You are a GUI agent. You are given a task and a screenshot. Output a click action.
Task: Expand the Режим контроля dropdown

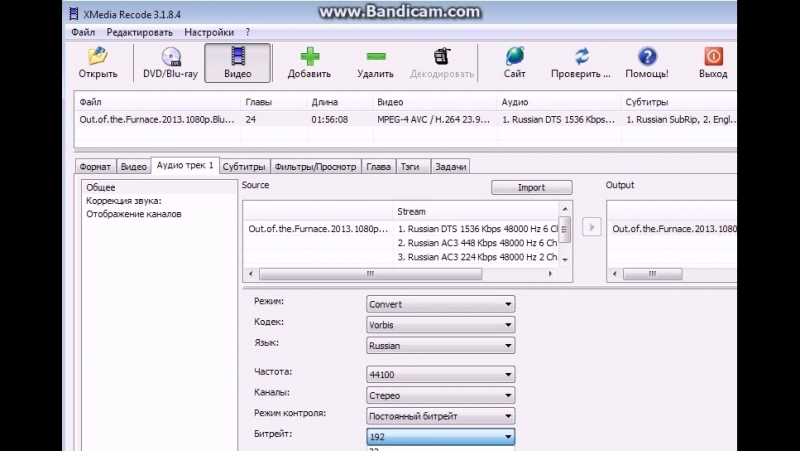[x=440, y=416]
